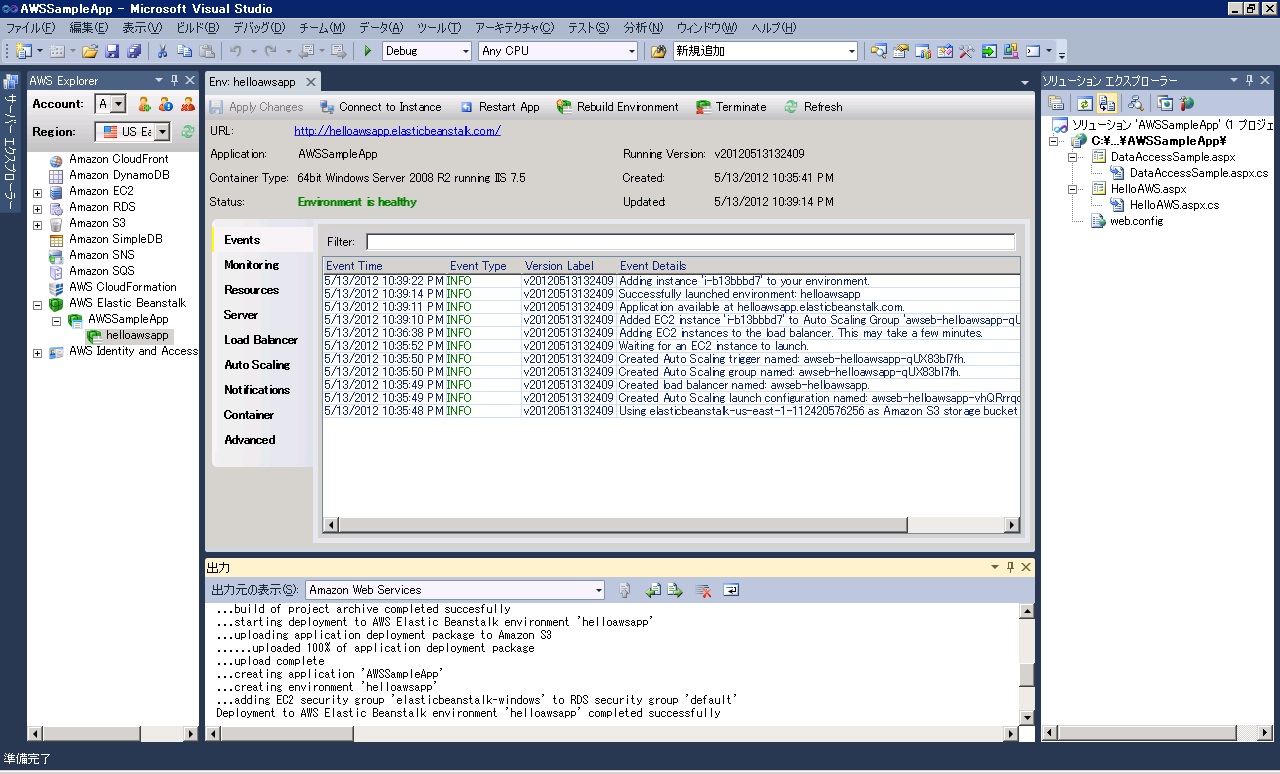This screenshot has height=774, width=1280.
Task: Click the refresh icon next to Region
Action: [188, 132]
